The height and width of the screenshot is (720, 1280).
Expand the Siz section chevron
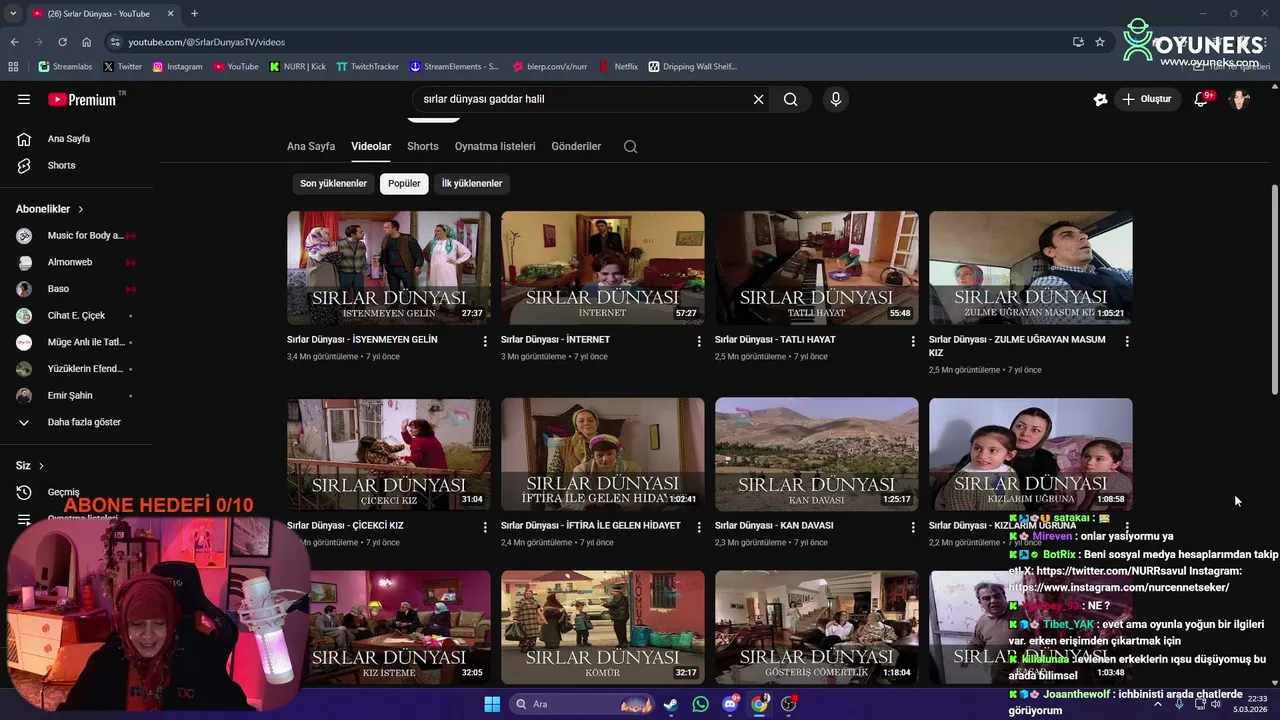coord(41,466)
